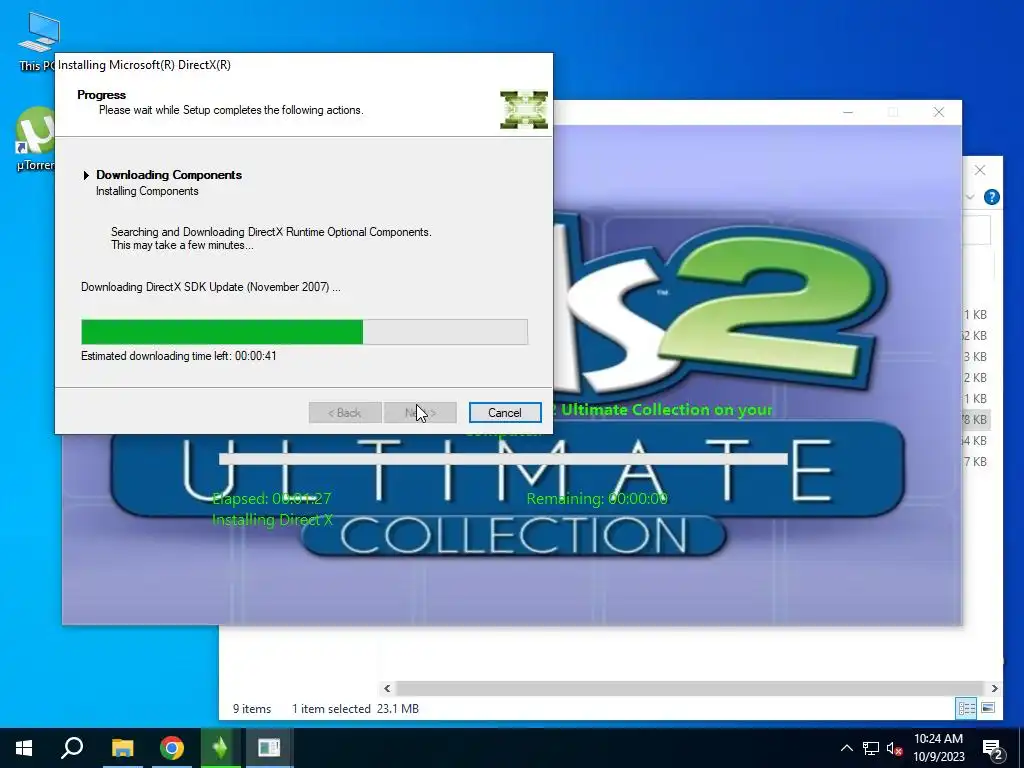The width and height of the screenshot is (1024, 768).
Task: Close the File Explorer window behind
Action: (980, 170)
